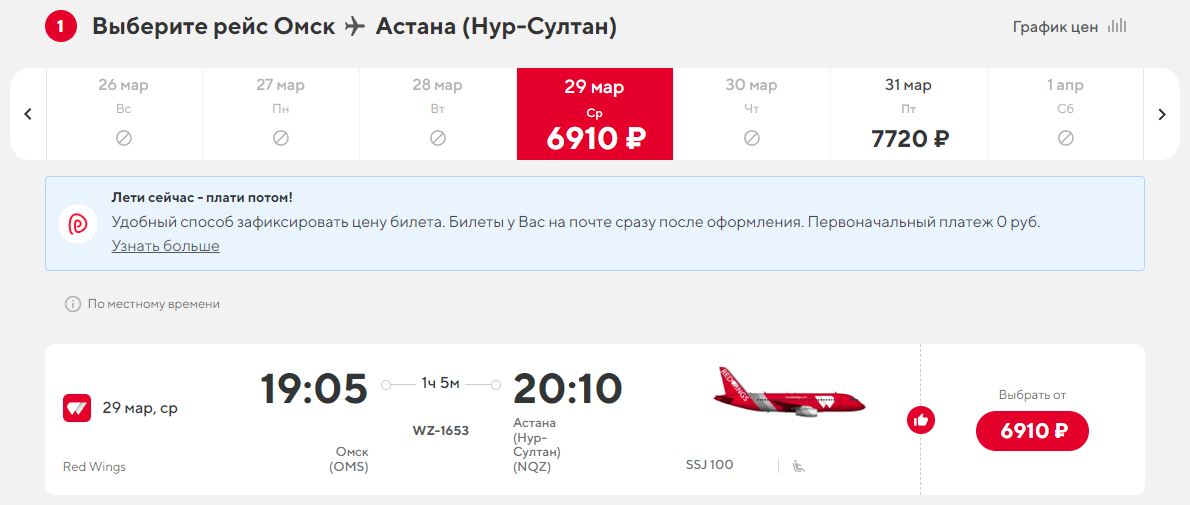
Task: Select the 26 мар date tab
Action: (x=124, y=114)
